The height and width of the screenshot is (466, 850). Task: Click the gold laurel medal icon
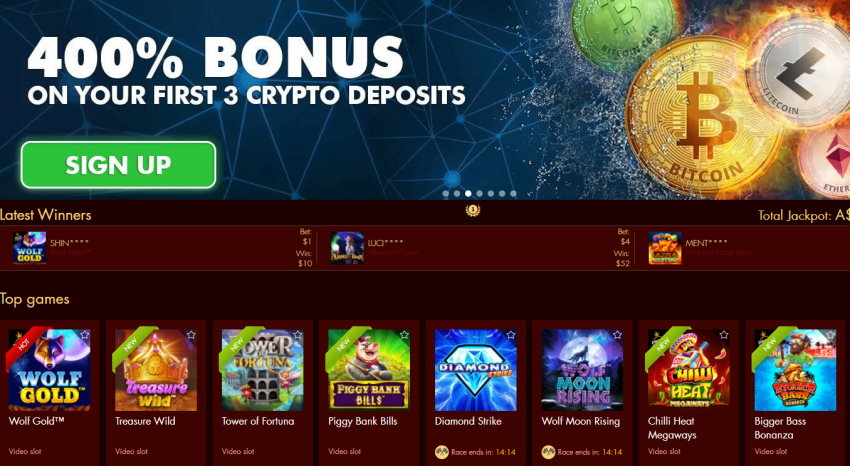pyautogui.click(x=473, y=210)
